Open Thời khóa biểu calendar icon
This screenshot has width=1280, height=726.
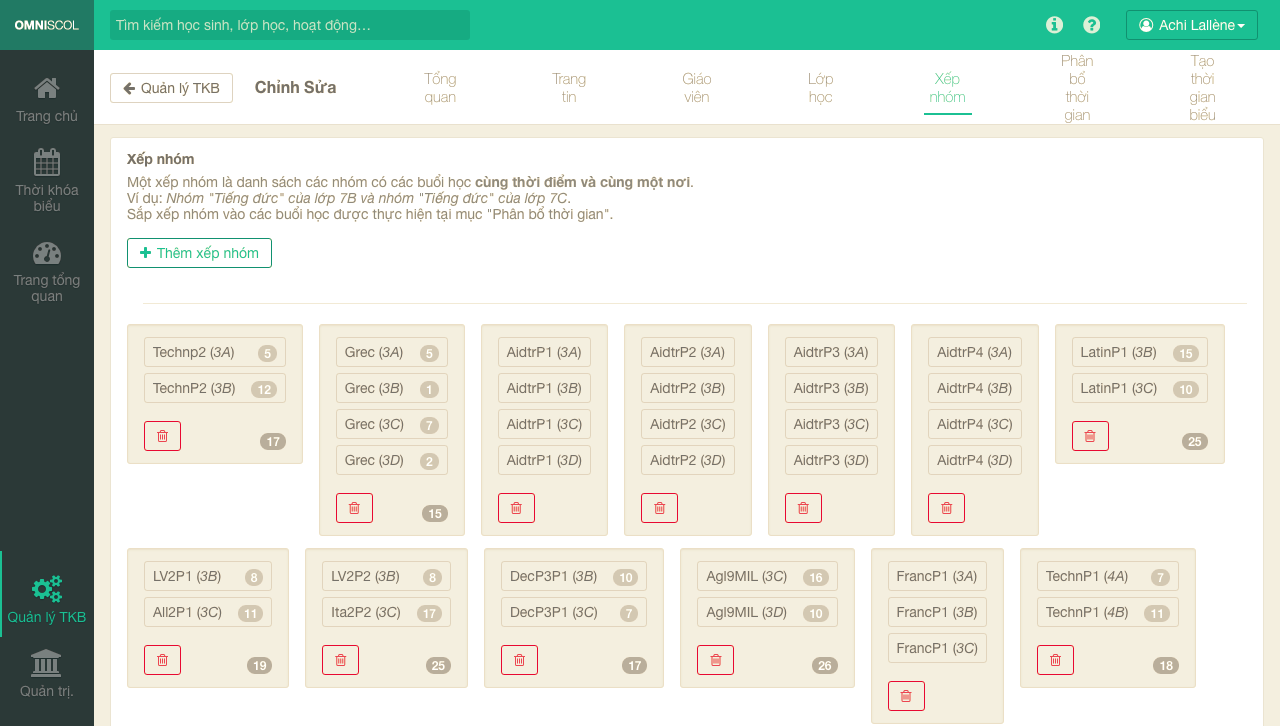(x=47, y=162)
